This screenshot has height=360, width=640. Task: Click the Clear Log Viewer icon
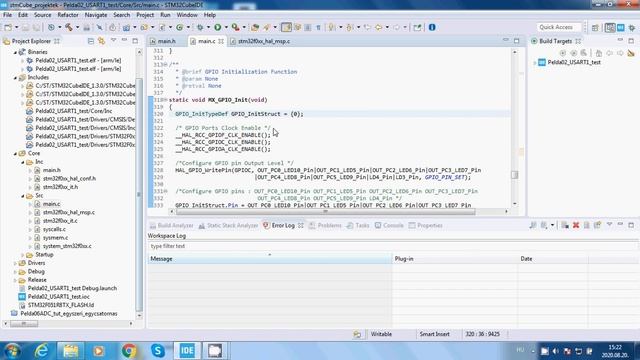click(x=565, y=225)
